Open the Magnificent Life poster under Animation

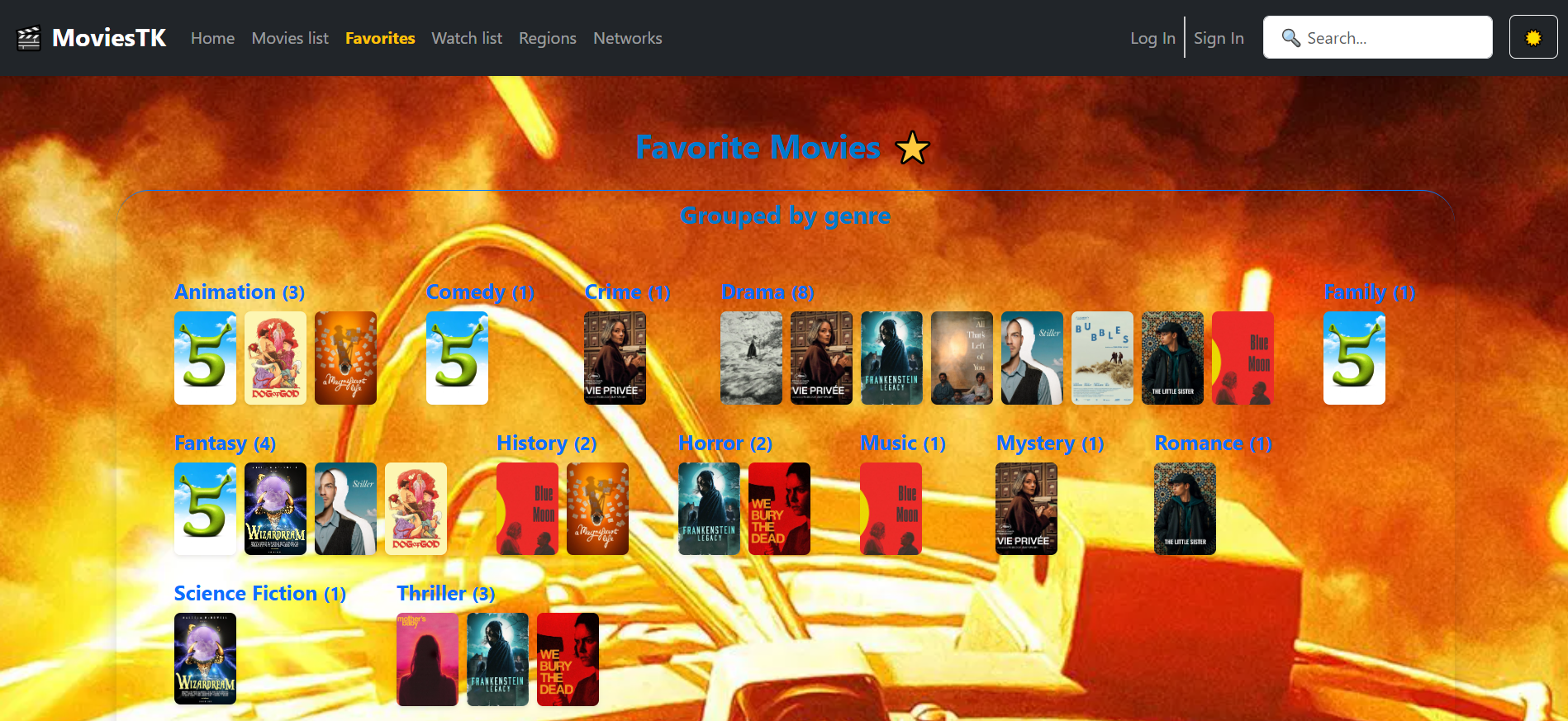tap(345, 358)
